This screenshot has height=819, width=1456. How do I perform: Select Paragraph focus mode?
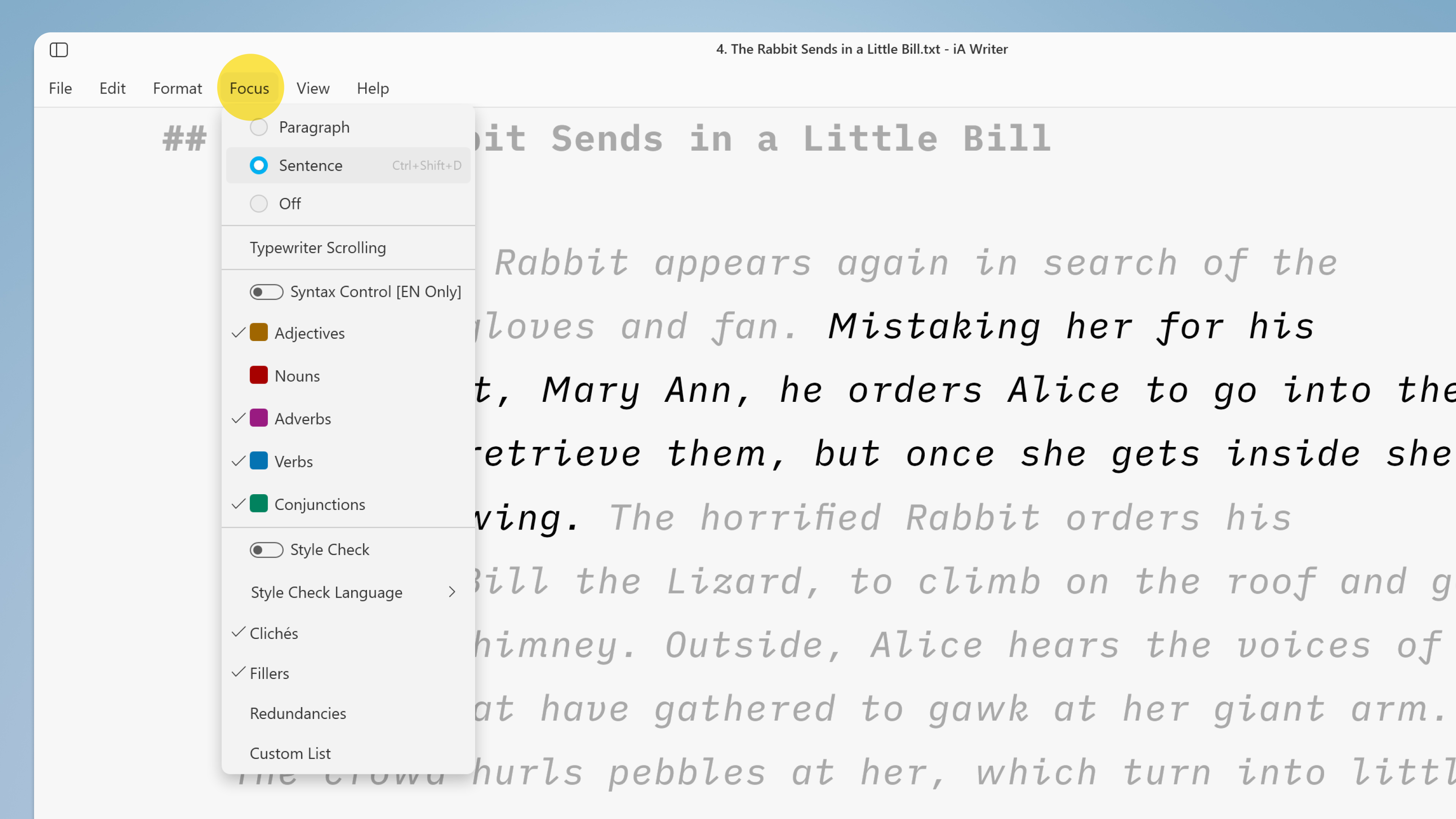314,127
